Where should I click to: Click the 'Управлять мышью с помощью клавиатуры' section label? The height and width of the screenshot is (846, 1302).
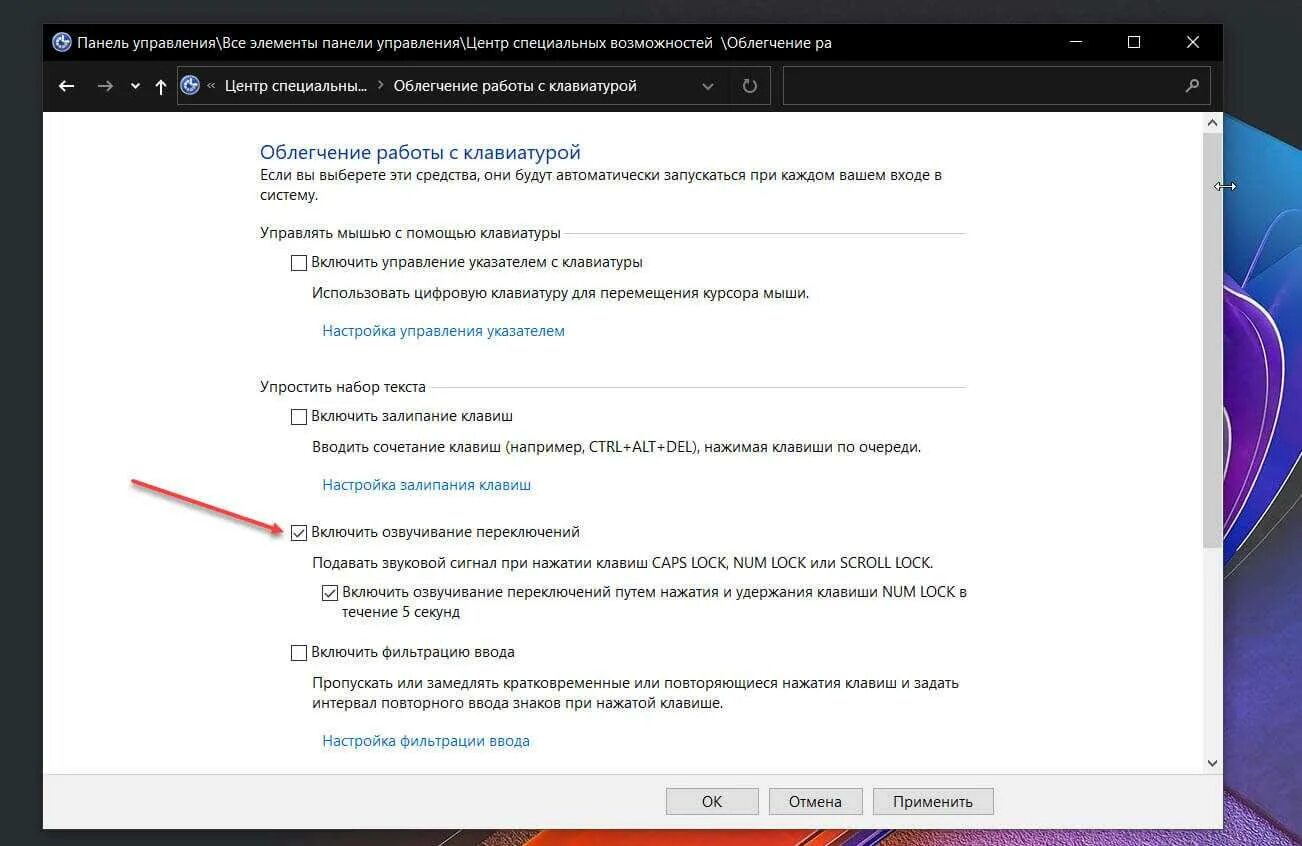coord(410,233)
